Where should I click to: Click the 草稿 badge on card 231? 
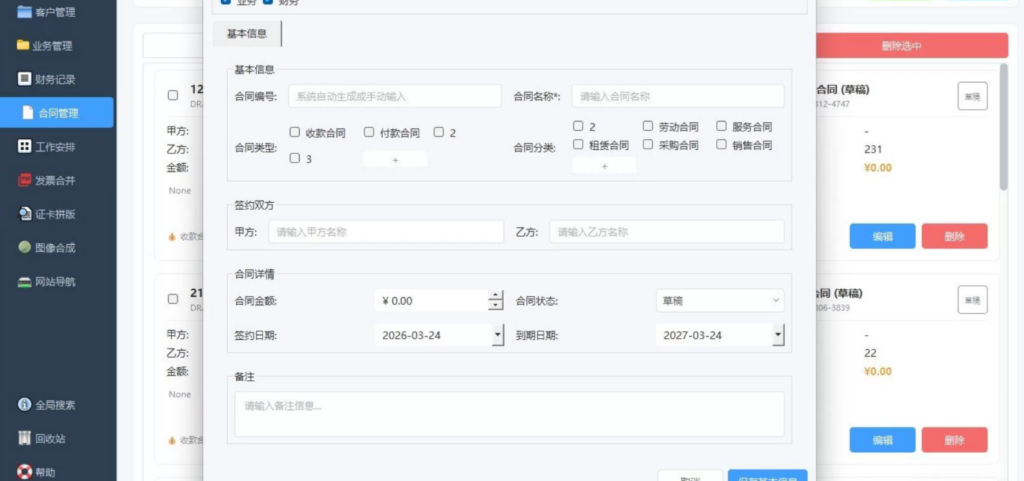(x=972, y=96)
